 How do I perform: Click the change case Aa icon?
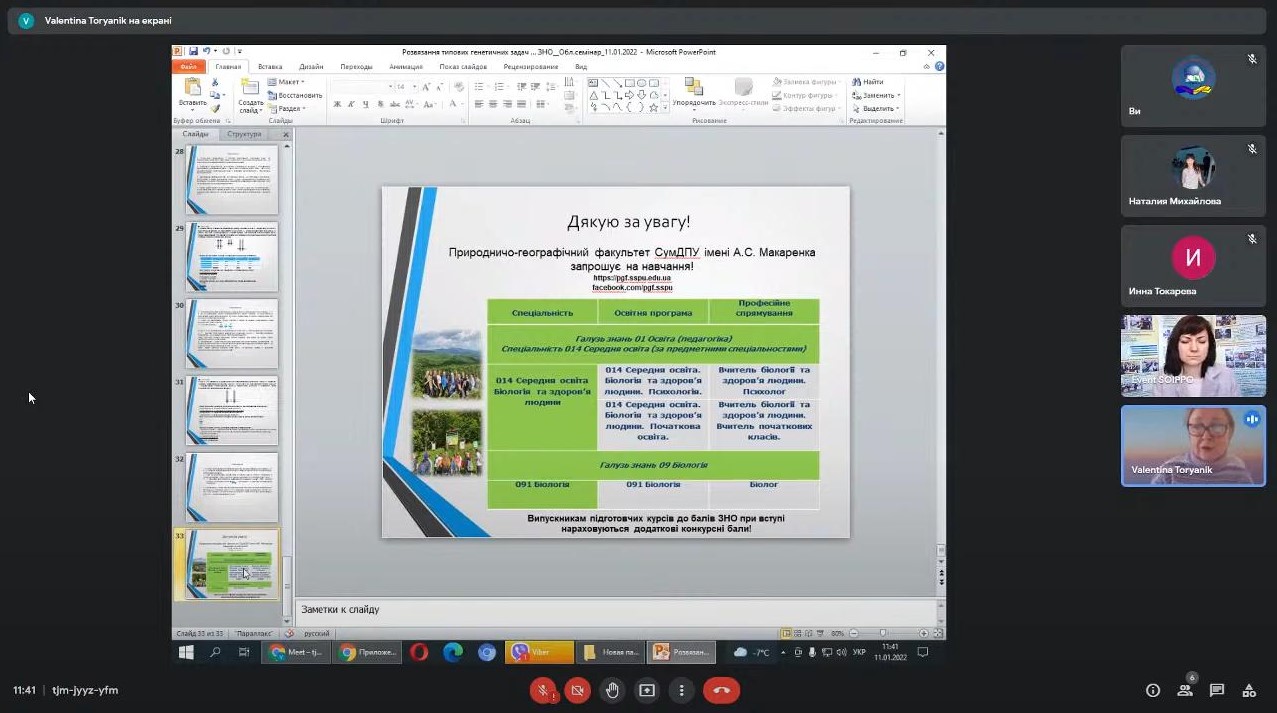[429, 104]
